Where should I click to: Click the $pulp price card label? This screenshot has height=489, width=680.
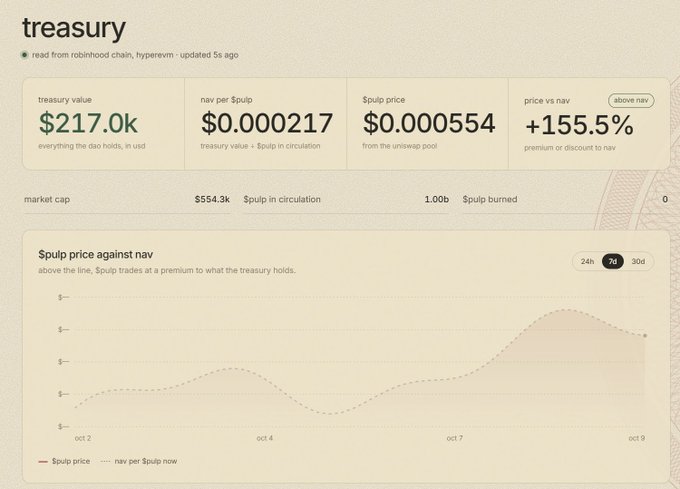383,100
